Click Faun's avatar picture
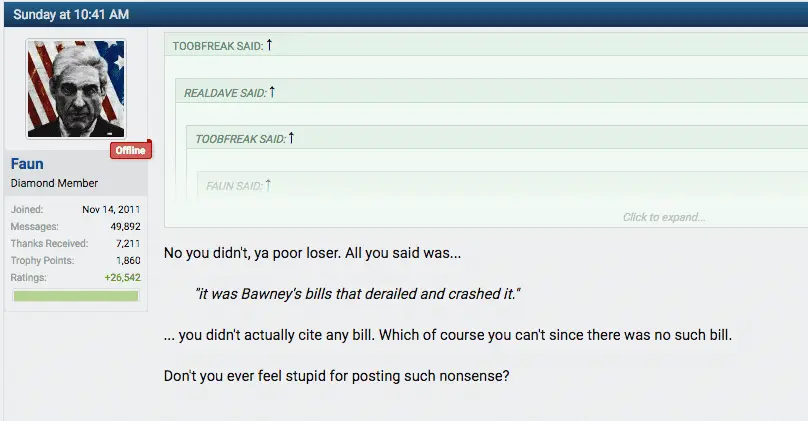Viewport: 808px width, 421px height. (x=76, y=90)
